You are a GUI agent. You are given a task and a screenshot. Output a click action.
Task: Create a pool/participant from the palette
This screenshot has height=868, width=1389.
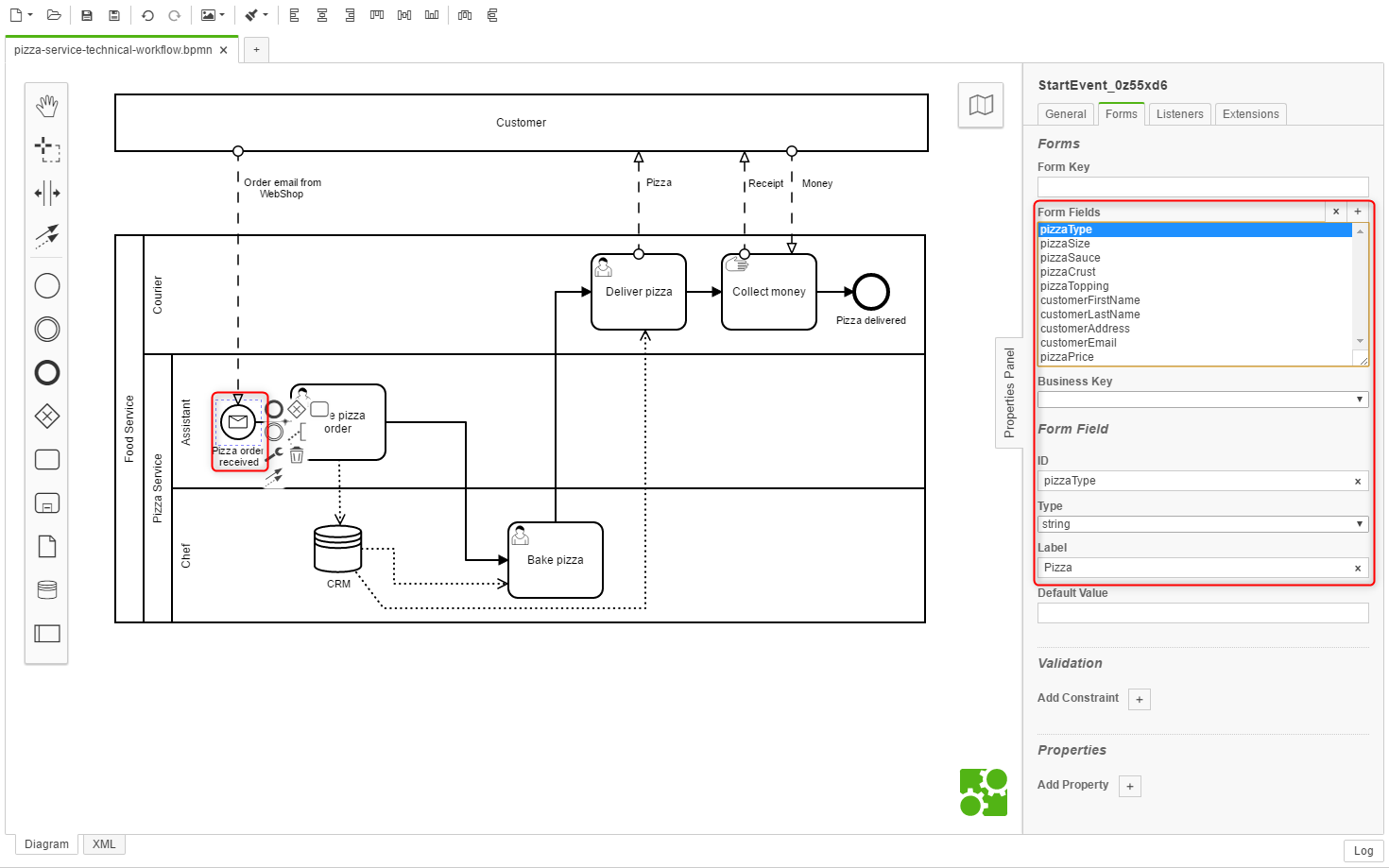coord(46,633)
